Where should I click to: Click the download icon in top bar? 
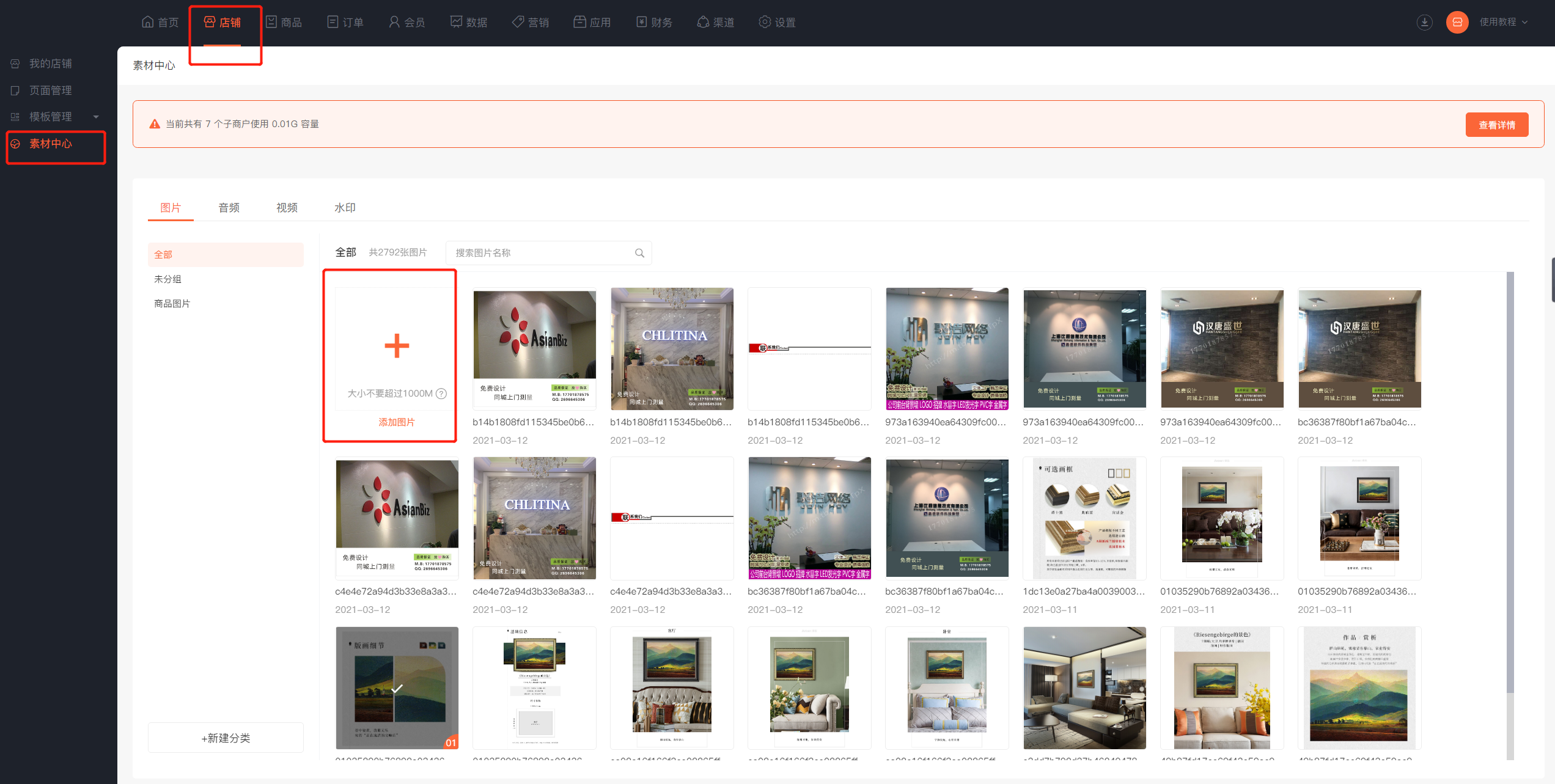coord(1424,23)
